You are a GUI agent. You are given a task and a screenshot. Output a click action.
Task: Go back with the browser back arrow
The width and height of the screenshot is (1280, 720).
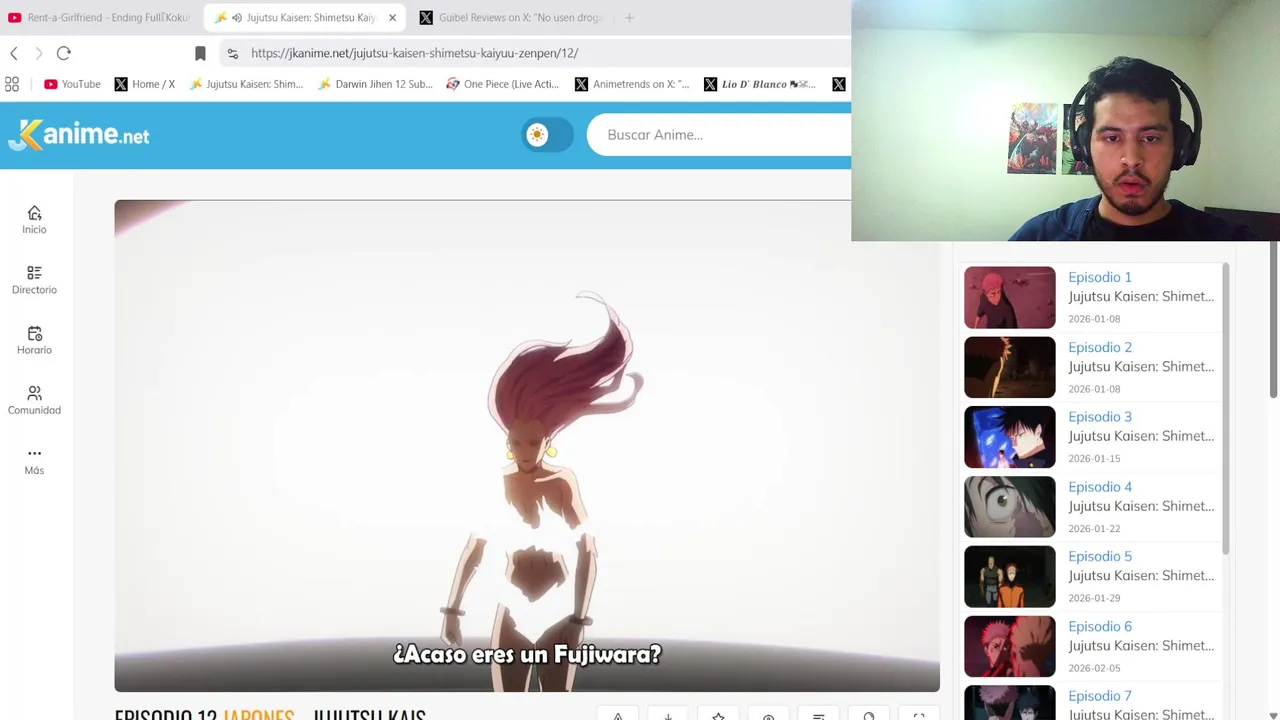point(14,53)
